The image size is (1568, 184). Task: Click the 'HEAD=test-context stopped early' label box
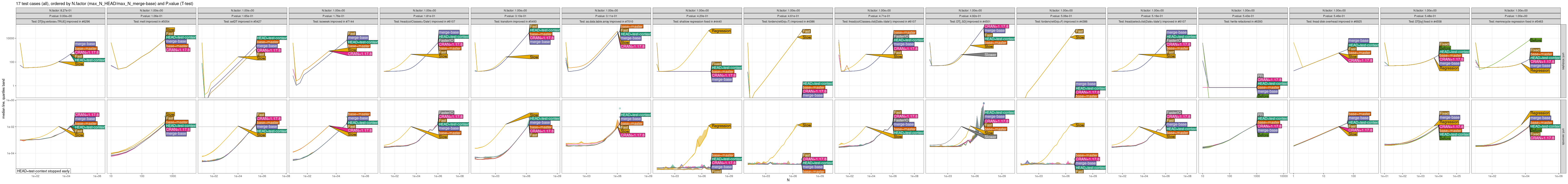pos(43,171)
